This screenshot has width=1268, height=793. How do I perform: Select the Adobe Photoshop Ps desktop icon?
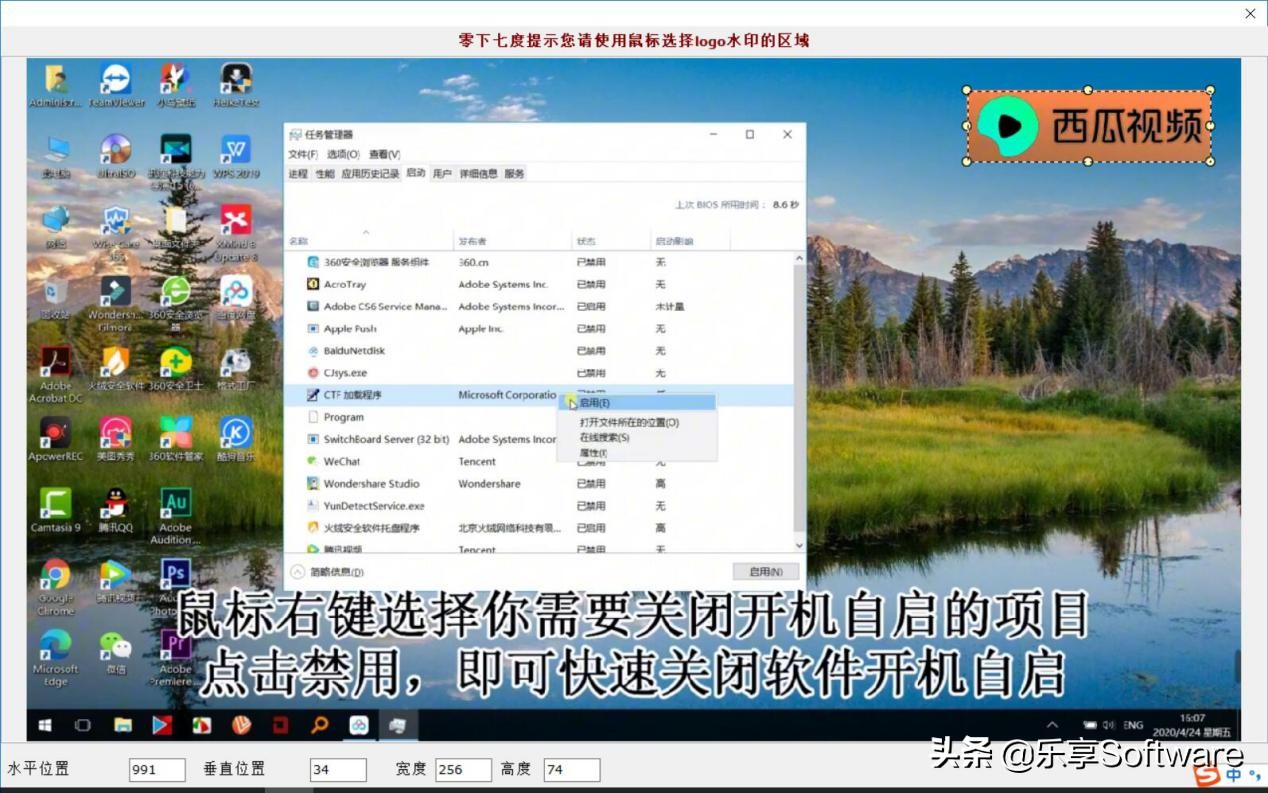tap(175, 586)
